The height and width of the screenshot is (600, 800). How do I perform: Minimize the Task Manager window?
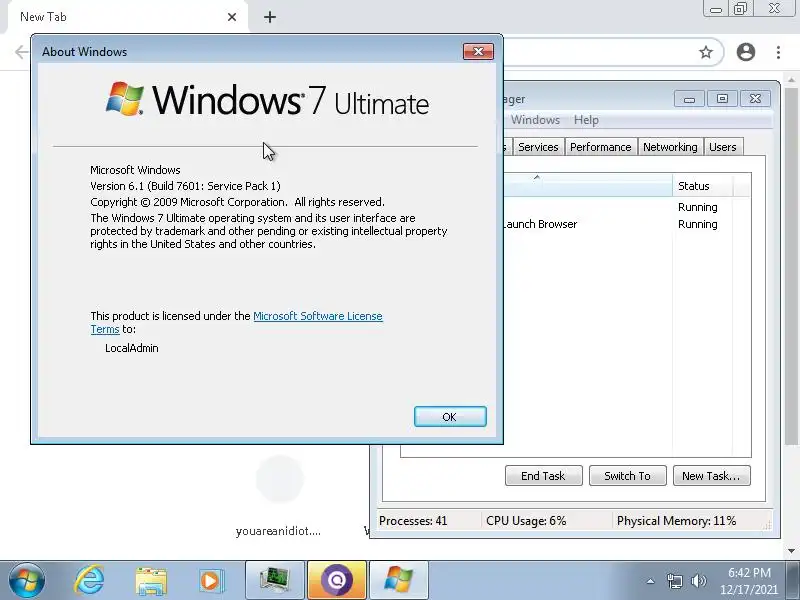click(689, 99)
